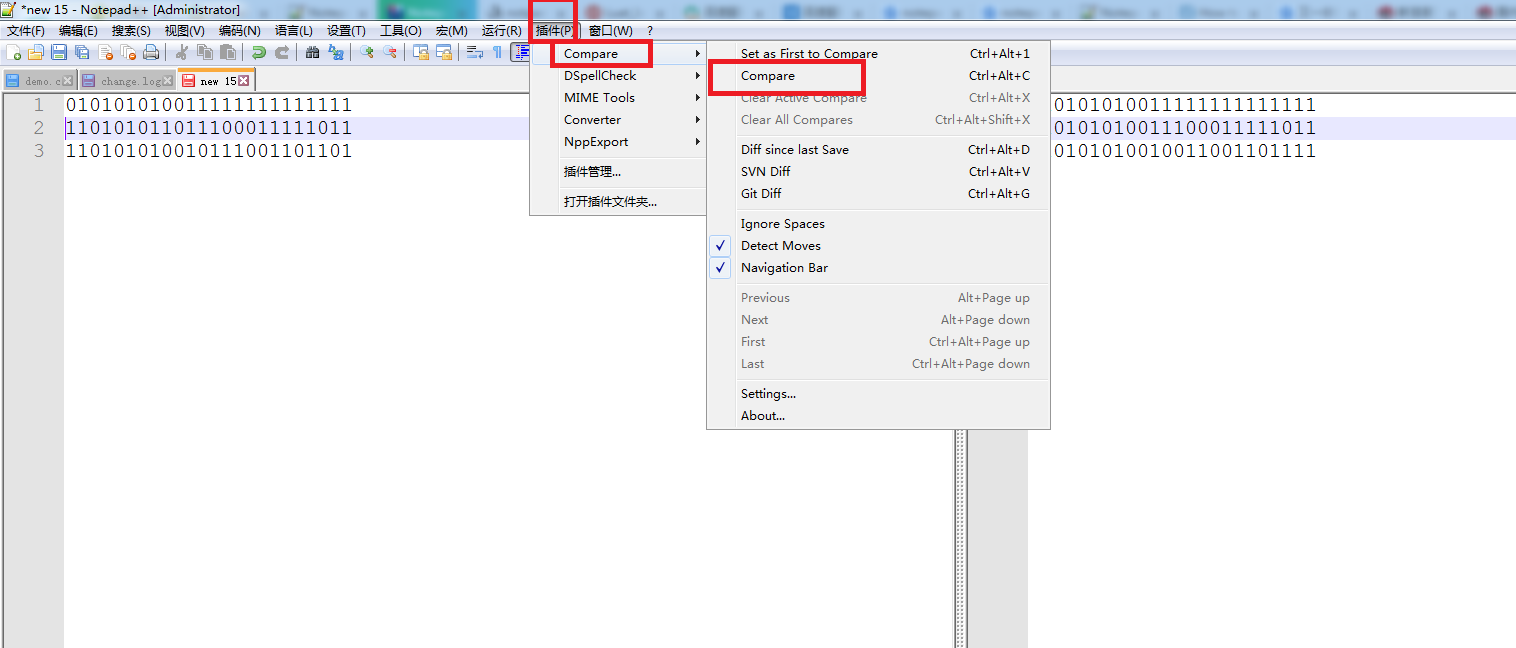The image size is (1516, 648).
Task: Click the 插件(P) plugins menu
Action: click(x=555, y=31)
